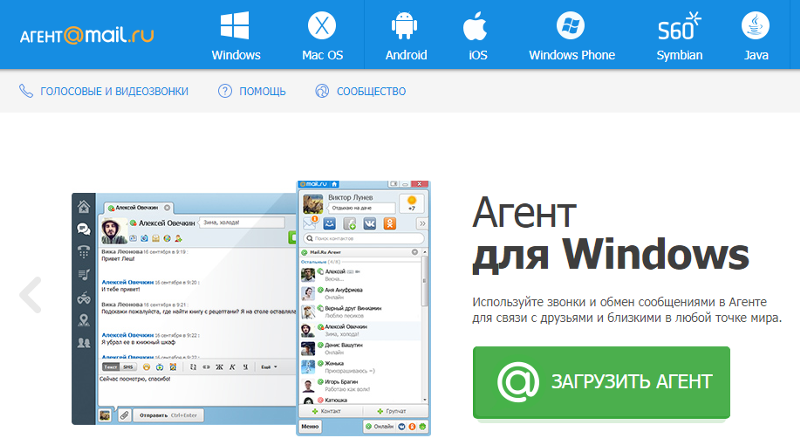Choose the Android platform icon
Viewport: 800px width, 445px height.
(405, 26)
